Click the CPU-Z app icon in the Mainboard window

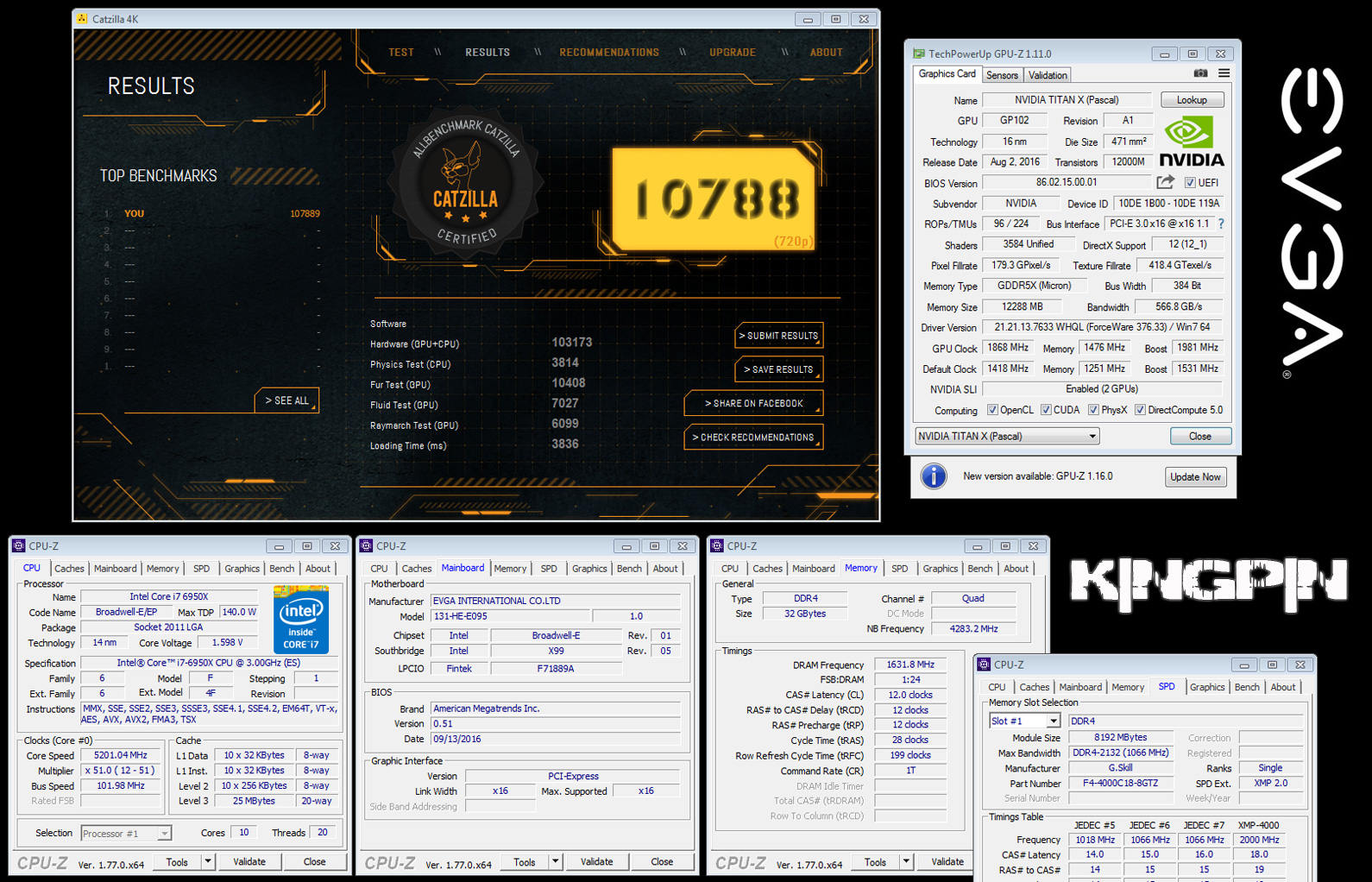pyautogui.click(x=367, y=545)
